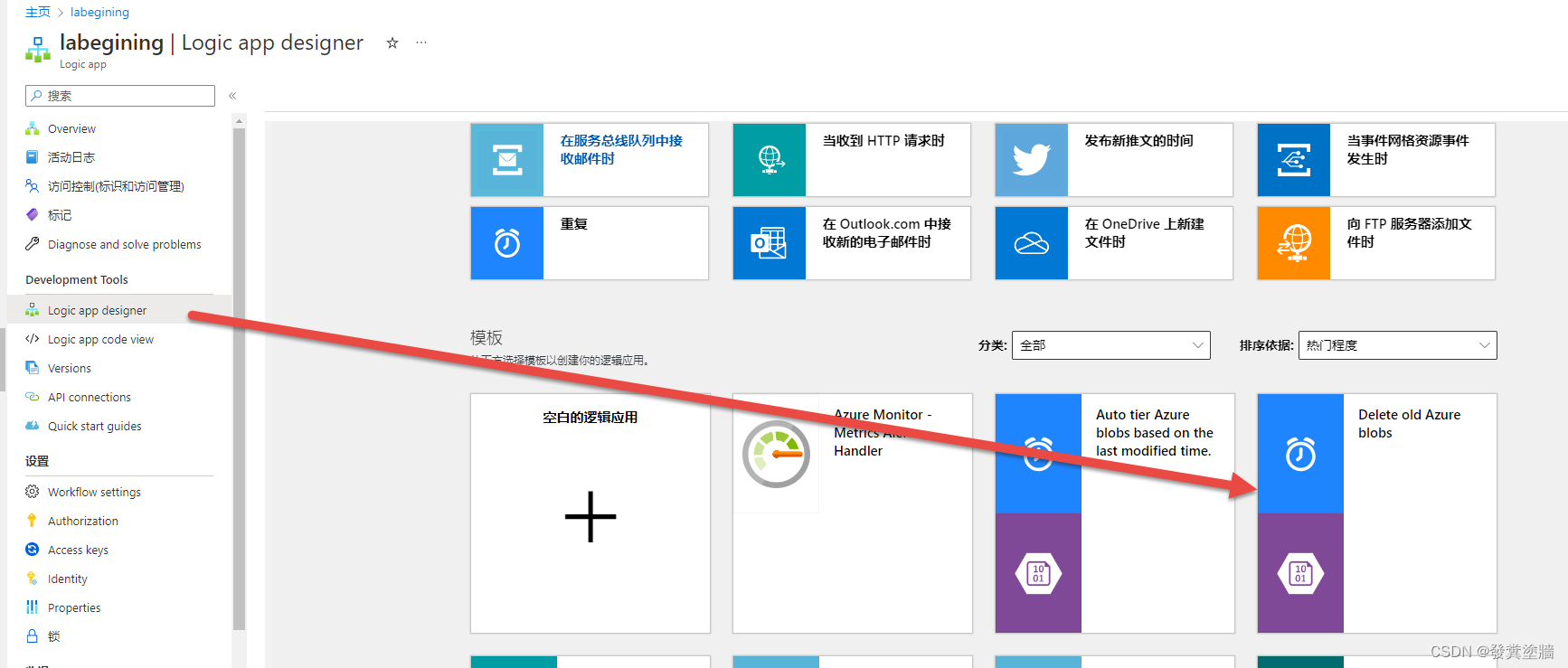Open the 分类 category dropdown

pyautogui.click(x=1110, y=345)
